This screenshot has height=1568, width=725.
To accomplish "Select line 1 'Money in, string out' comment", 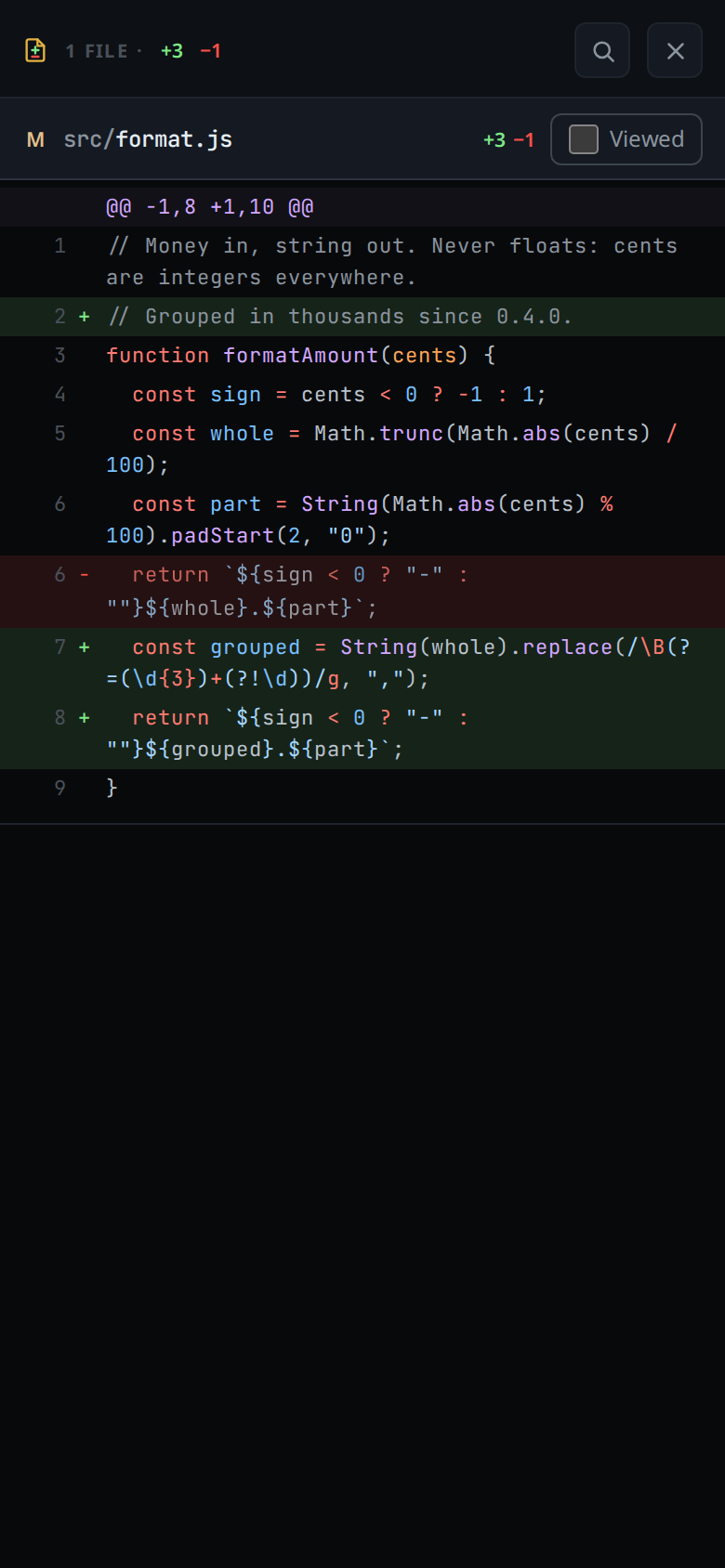I will [362, 262].
